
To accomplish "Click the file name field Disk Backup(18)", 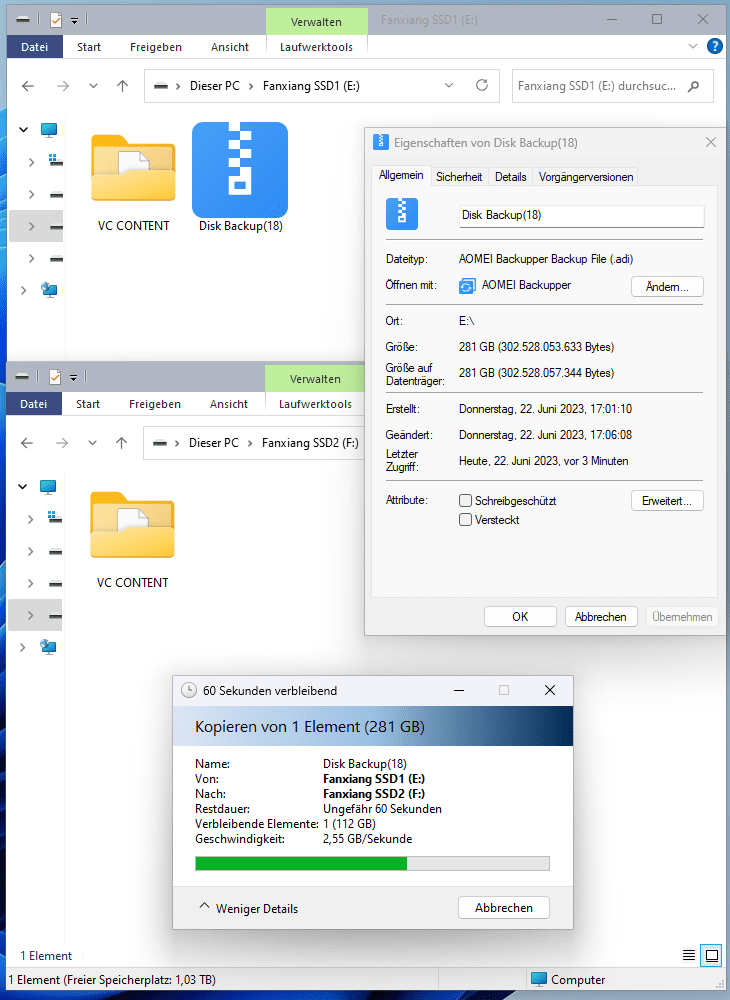I will (581, 216).
